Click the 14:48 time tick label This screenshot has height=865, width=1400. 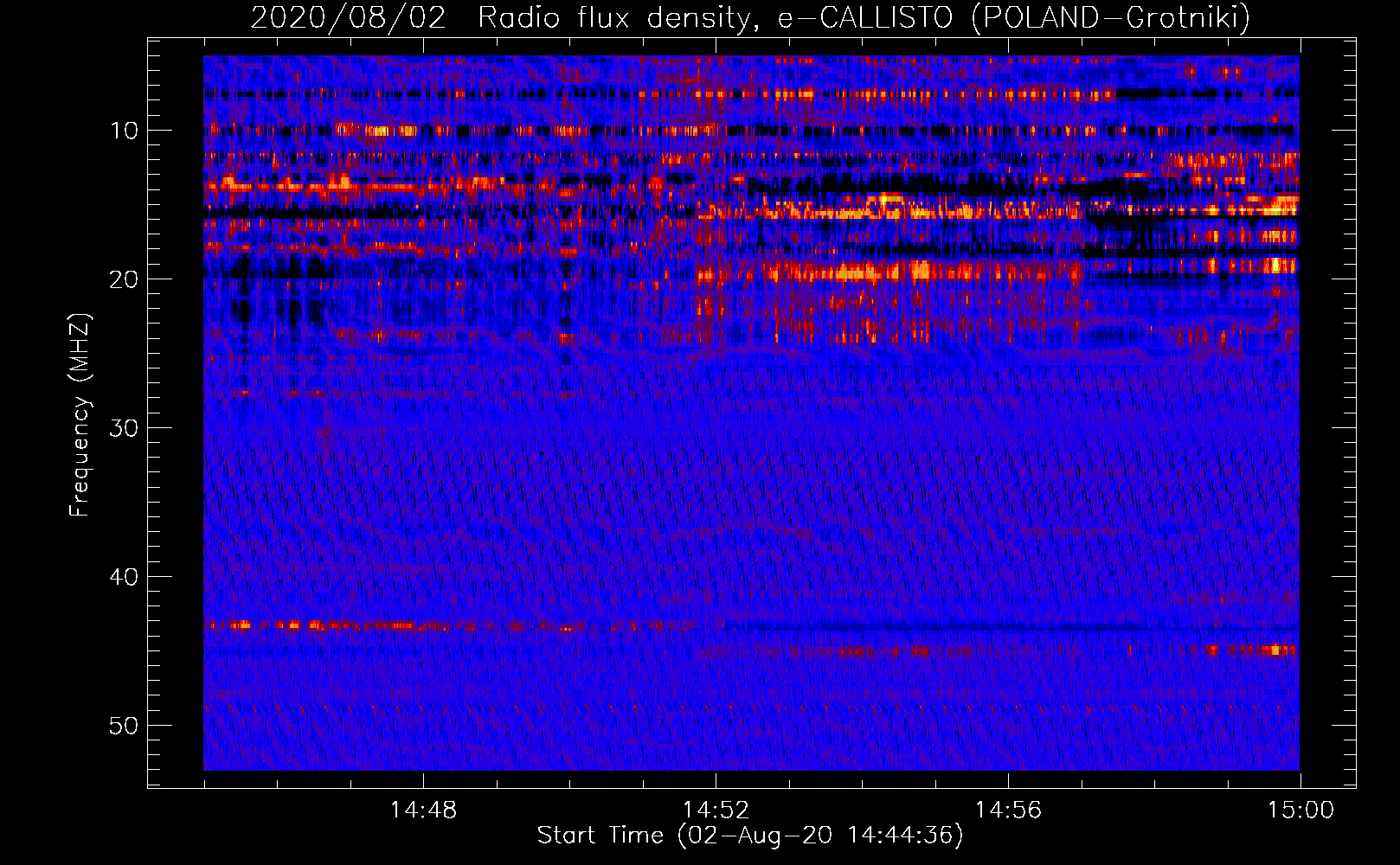[x=423, y=811]
